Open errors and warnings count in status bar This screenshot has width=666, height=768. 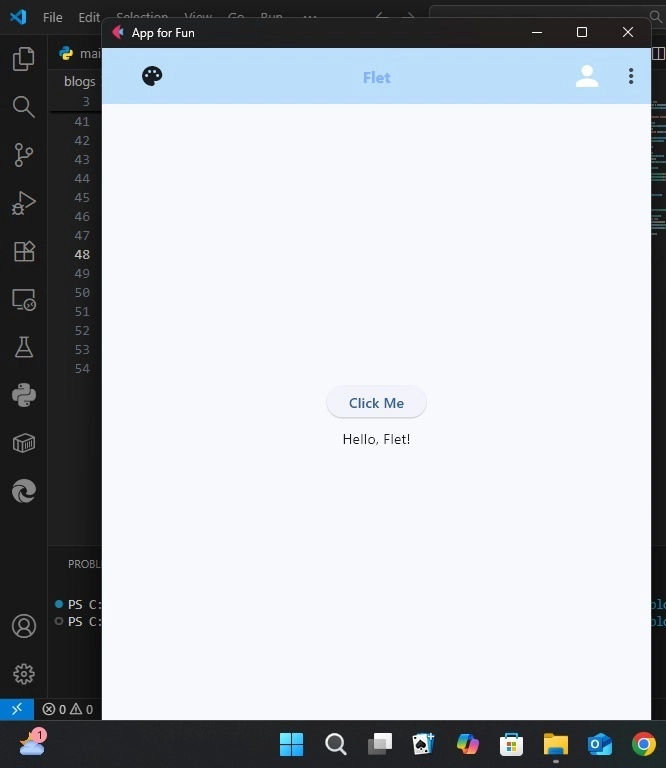[68, 709]
